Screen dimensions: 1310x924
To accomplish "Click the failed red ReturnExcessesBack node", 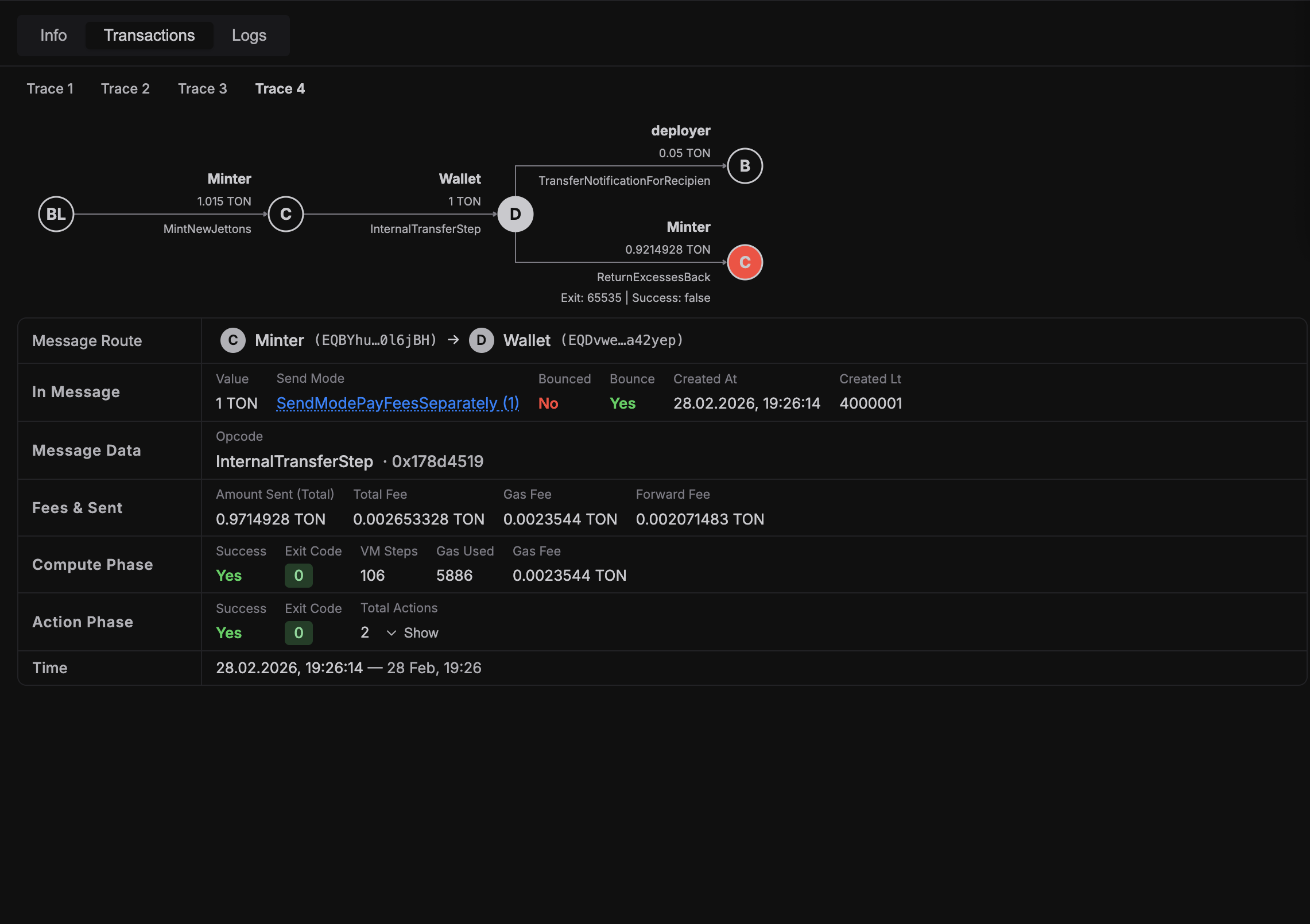I will (745, 262).
